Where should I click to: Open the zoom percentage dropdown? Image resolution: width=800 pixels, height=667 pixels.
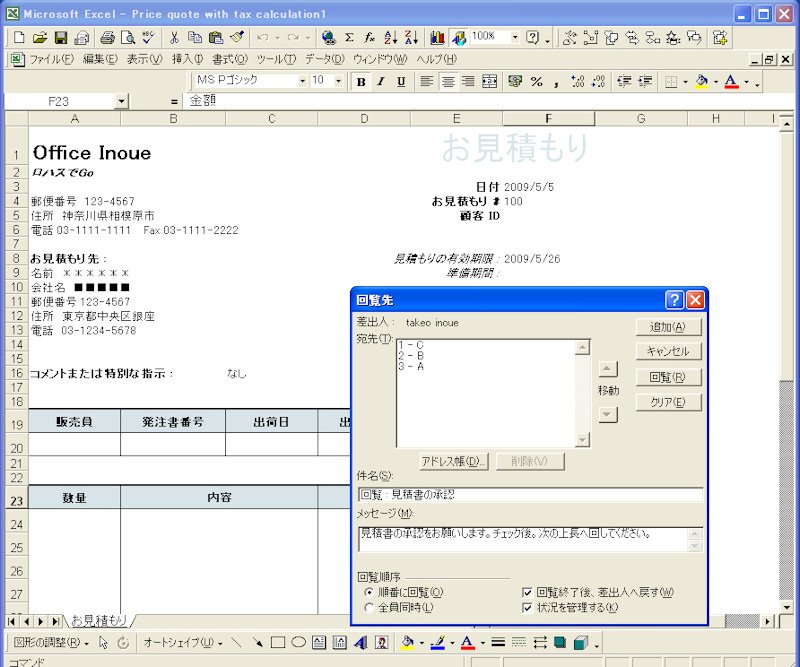click(x=515, y=37)
